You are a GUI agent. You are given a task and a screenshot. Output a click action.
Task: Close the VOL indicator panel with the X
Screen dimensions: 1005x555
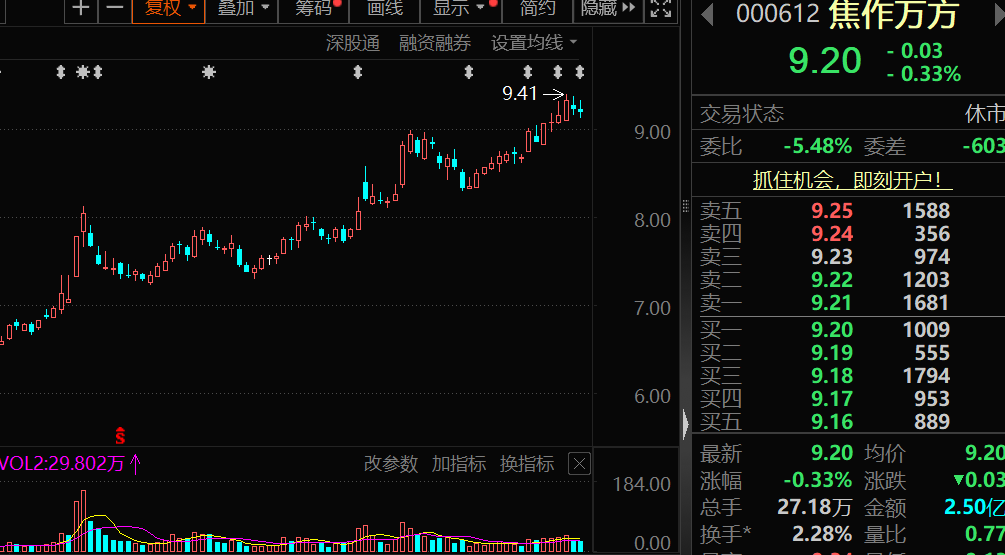point(579,464)
